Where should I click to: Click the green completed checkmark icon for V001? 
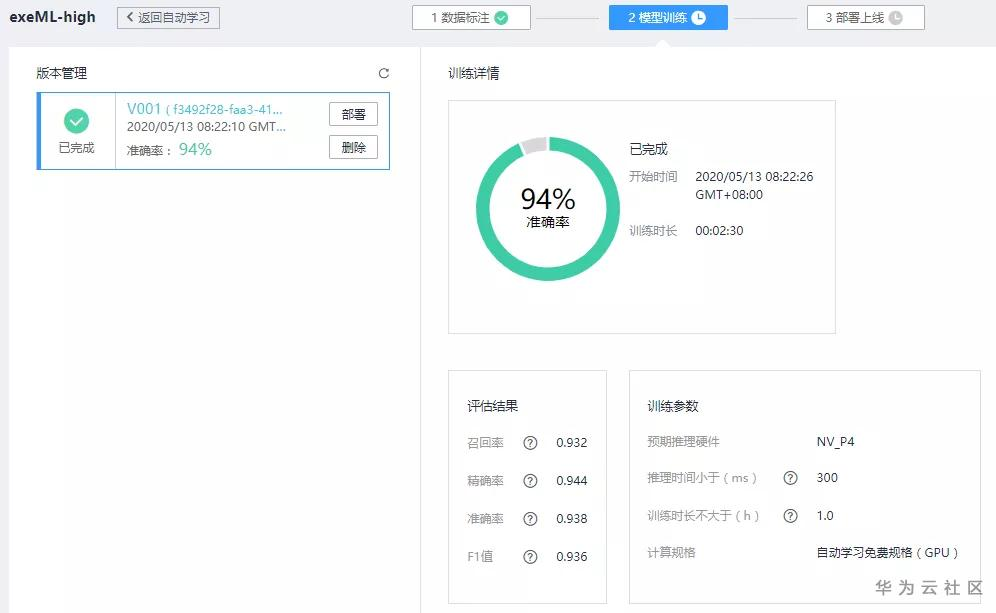(x=76, y=121)
